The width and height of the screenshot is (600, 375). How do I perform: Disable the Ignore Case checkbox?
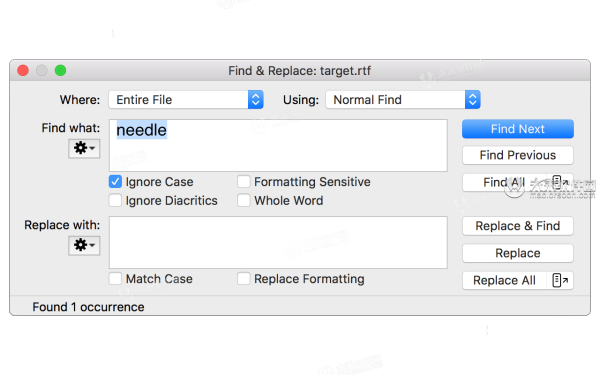coord(115,182)
